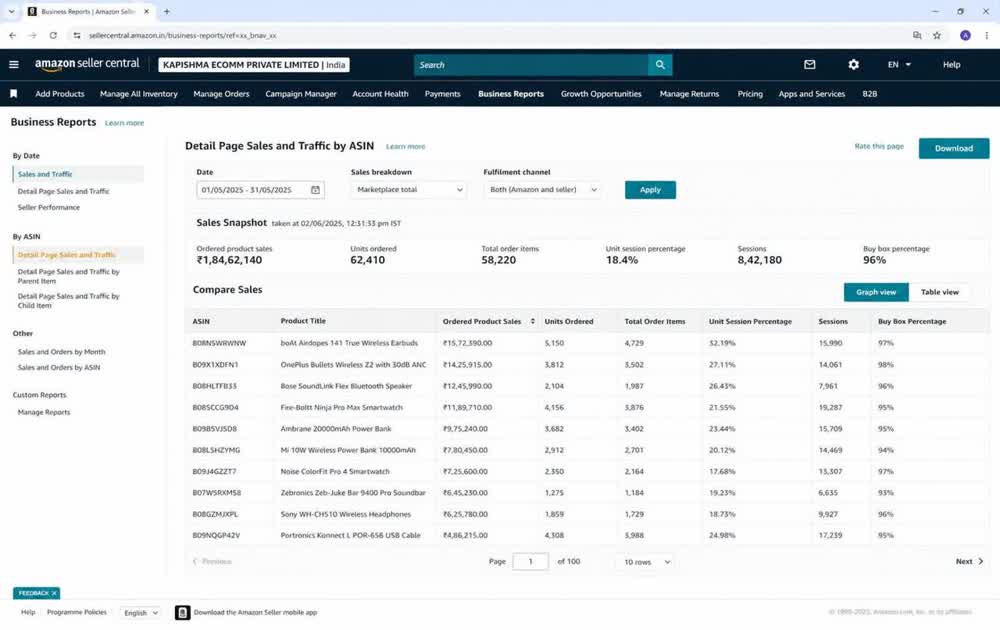This screenshot has width=1000, height=630.
Task: Open Payments menu
Action: (443, 94)
